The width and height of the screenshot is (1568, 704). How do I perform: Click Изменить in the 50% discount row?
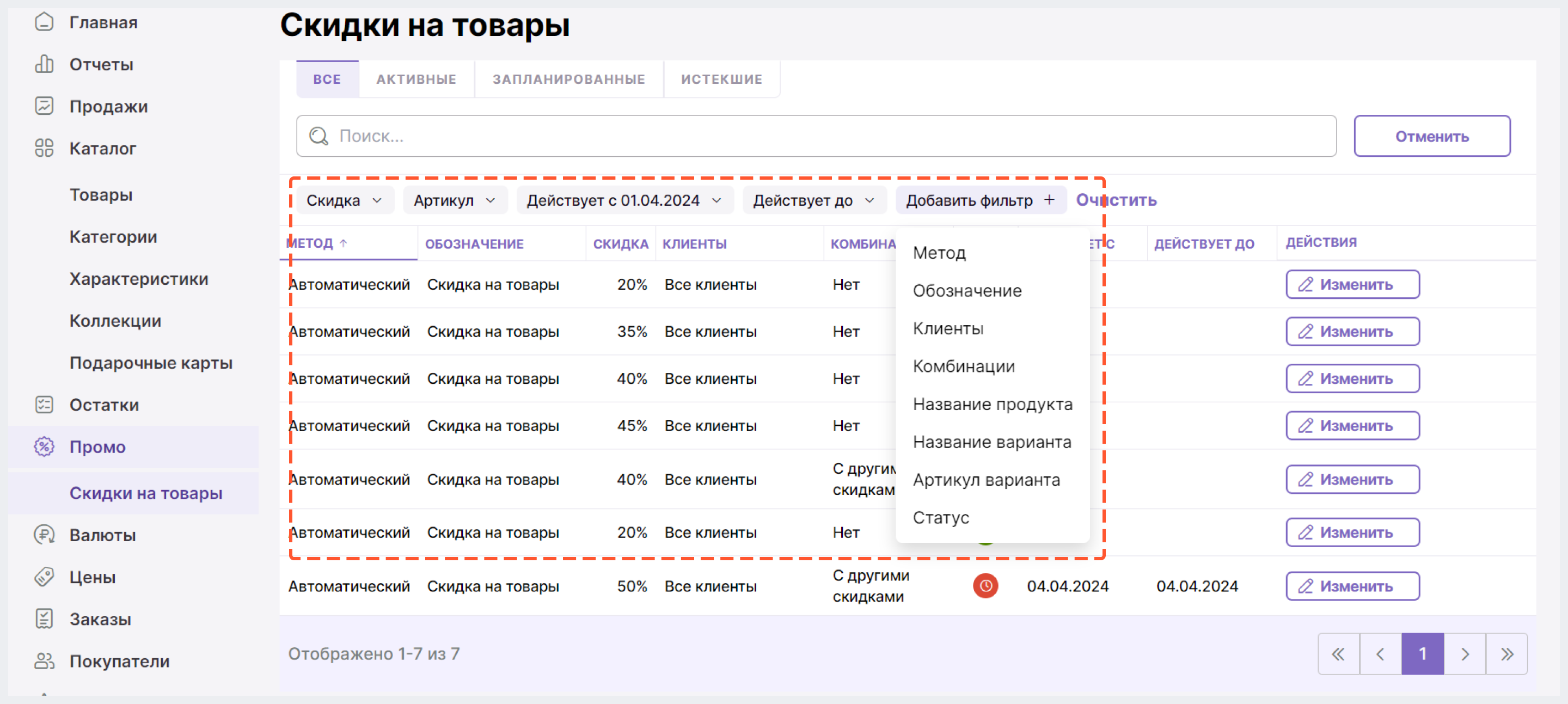click(x=1352, y=586)
